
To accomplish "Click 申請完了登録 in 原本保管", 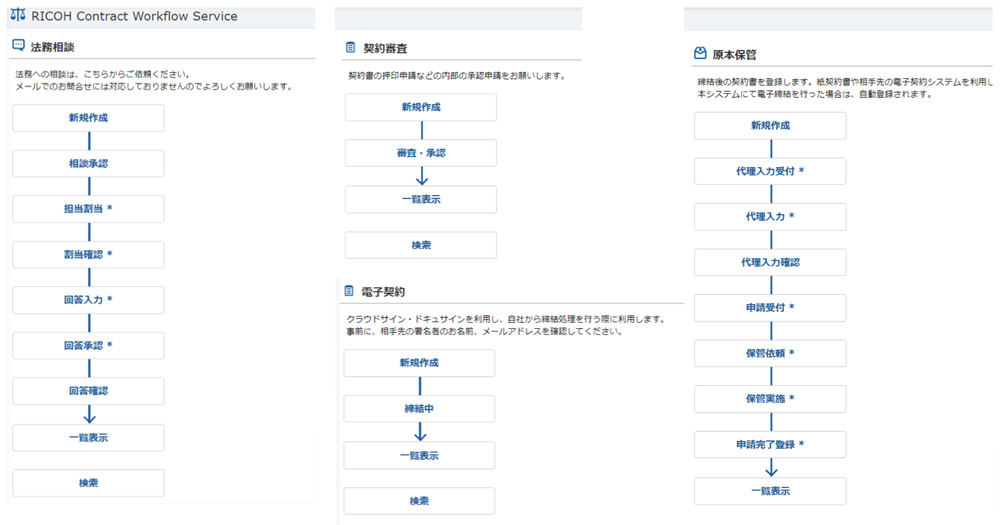I will point(770,445).
